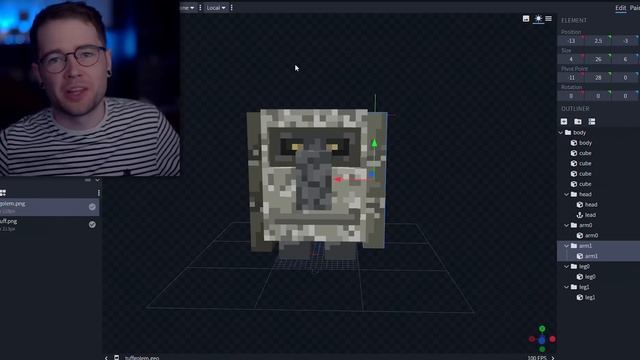Image resolution: width=640 pixels, height=360 pixels.
Task: Click the screenshot icon above the viewport
Action: coord(526,19)
